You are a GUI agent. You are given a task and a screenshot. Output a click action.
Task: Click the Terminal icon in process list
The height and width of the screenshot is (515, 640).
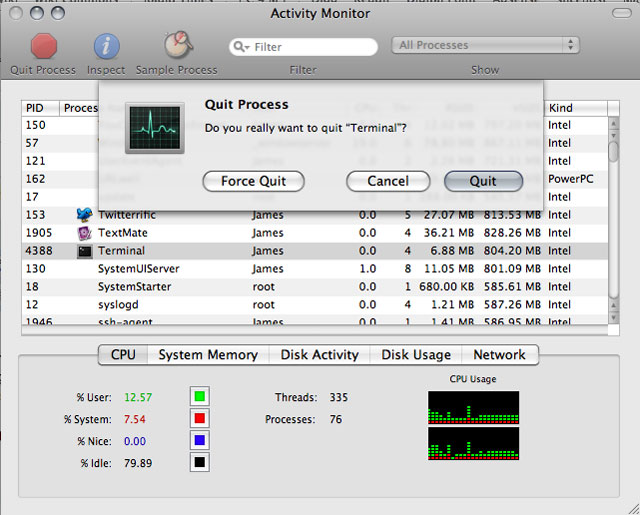(85, 251)
